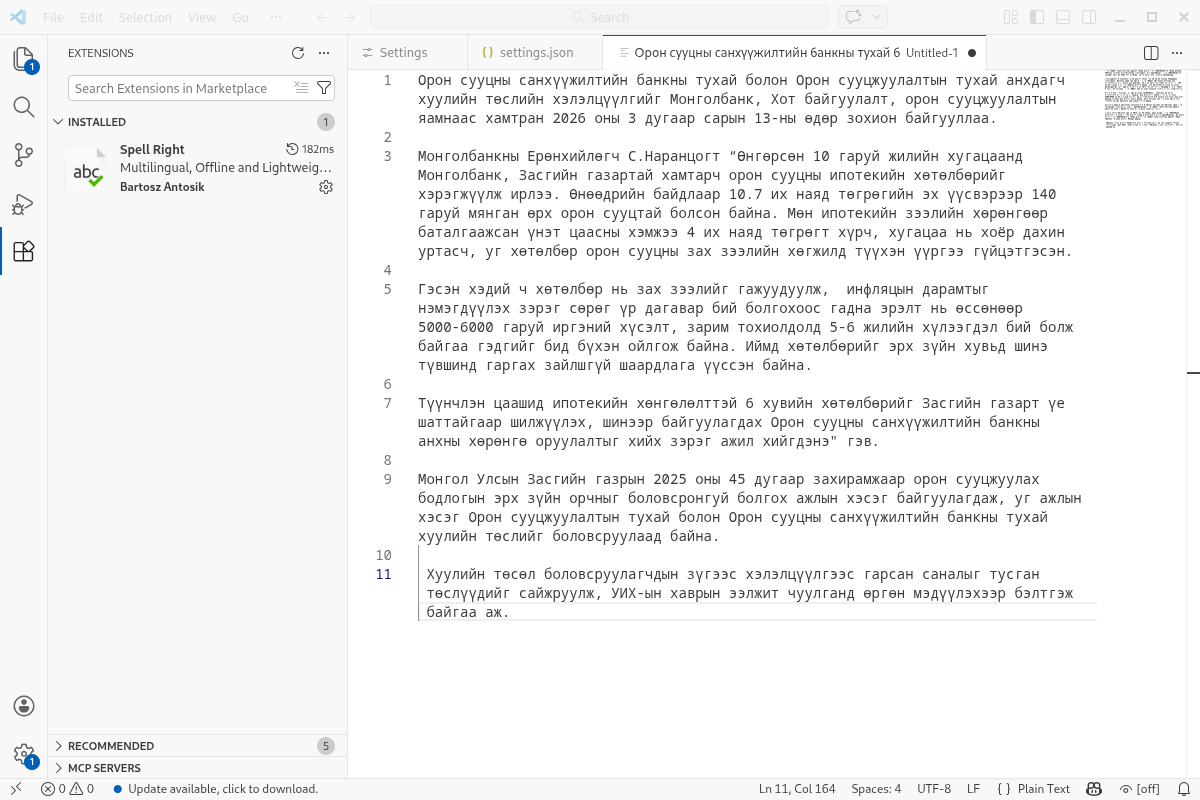Open Spell Right manage gear
This screenshot has width=1200, height=800.
click(x=325, y=187)
